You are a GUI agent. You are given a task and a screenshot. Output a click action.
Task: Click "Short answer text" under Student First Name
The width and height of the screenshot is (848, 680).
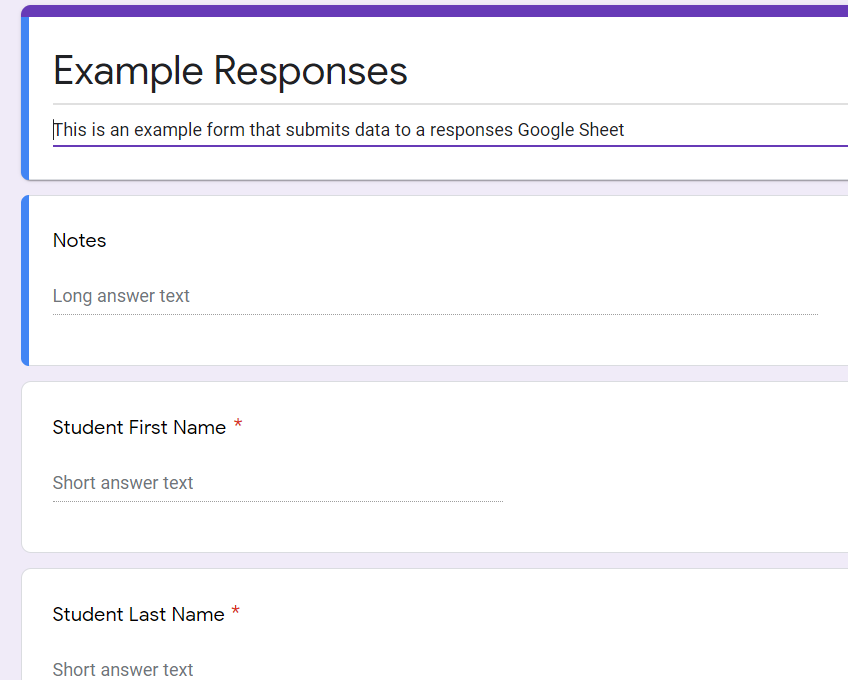click(x=123, y=483)
